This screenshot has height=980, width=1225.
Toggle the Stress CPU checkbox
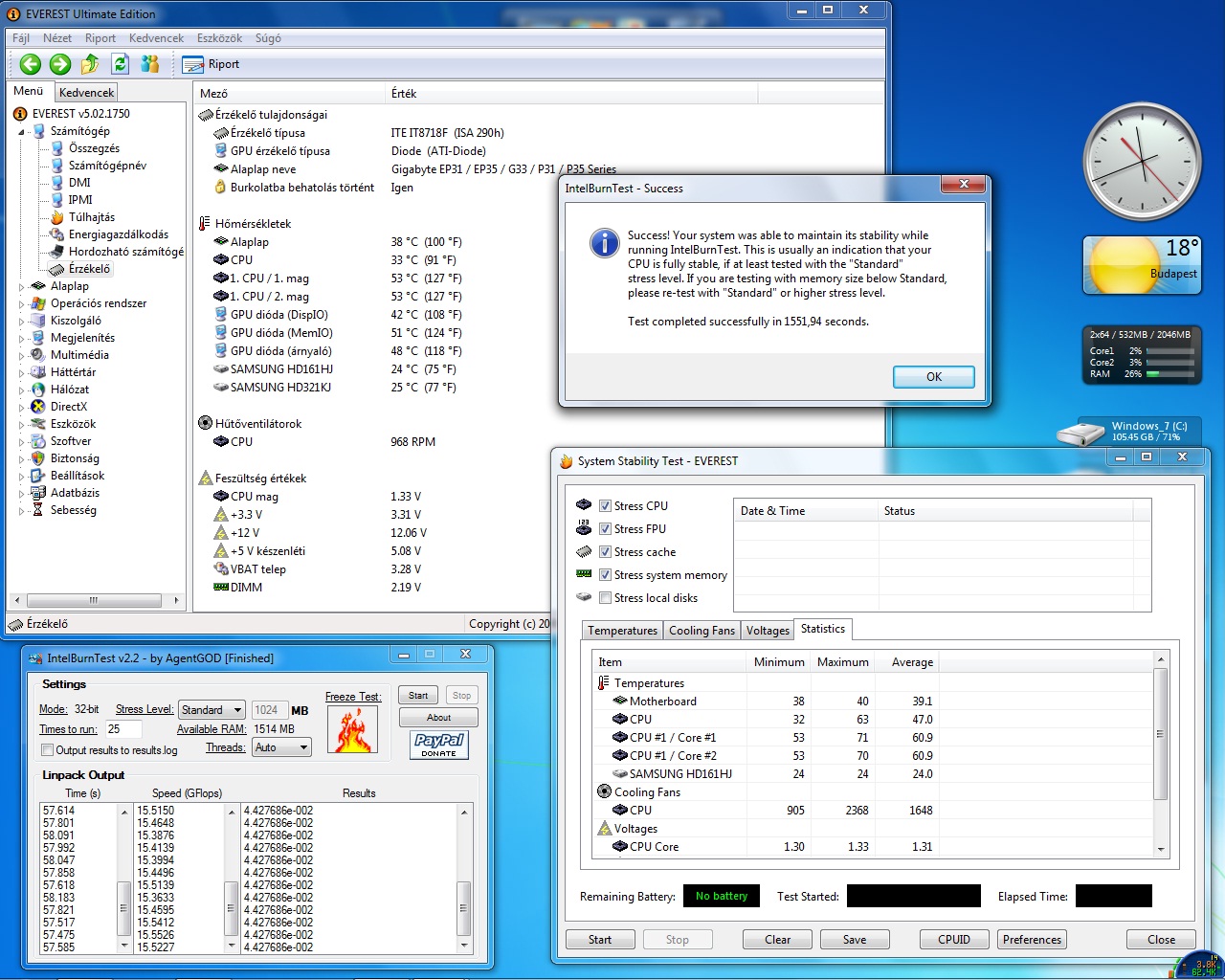(605, 505)
